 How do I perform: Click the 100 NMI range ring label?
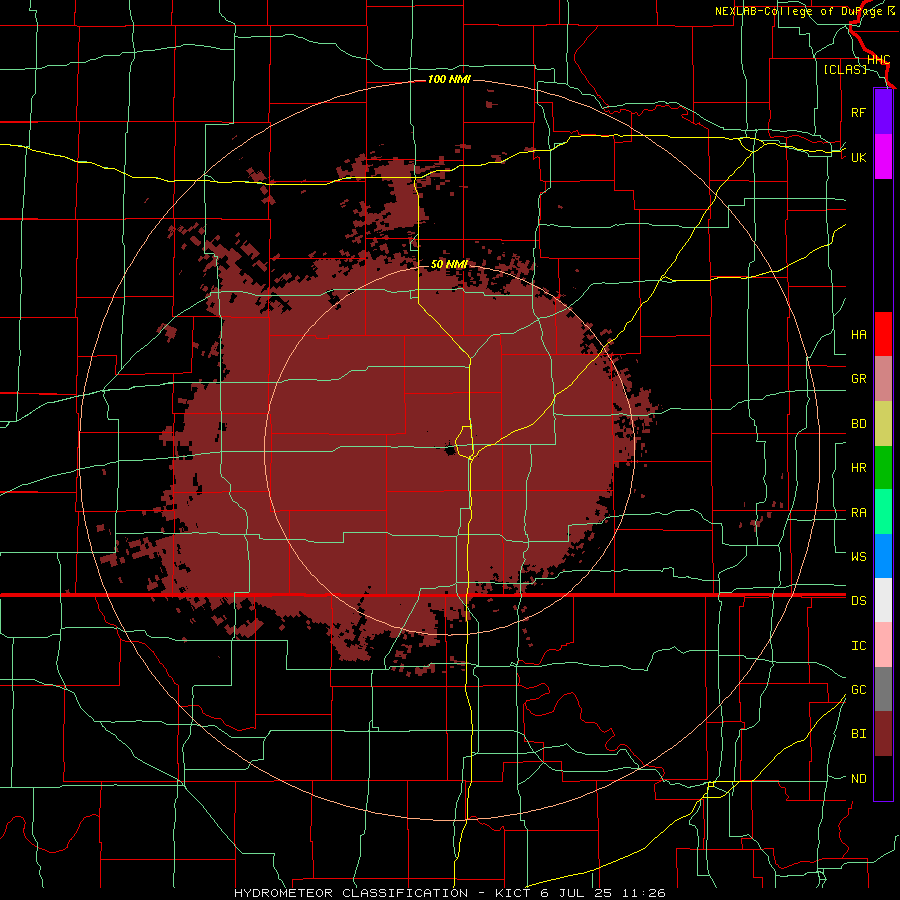(x=449, y=79)
